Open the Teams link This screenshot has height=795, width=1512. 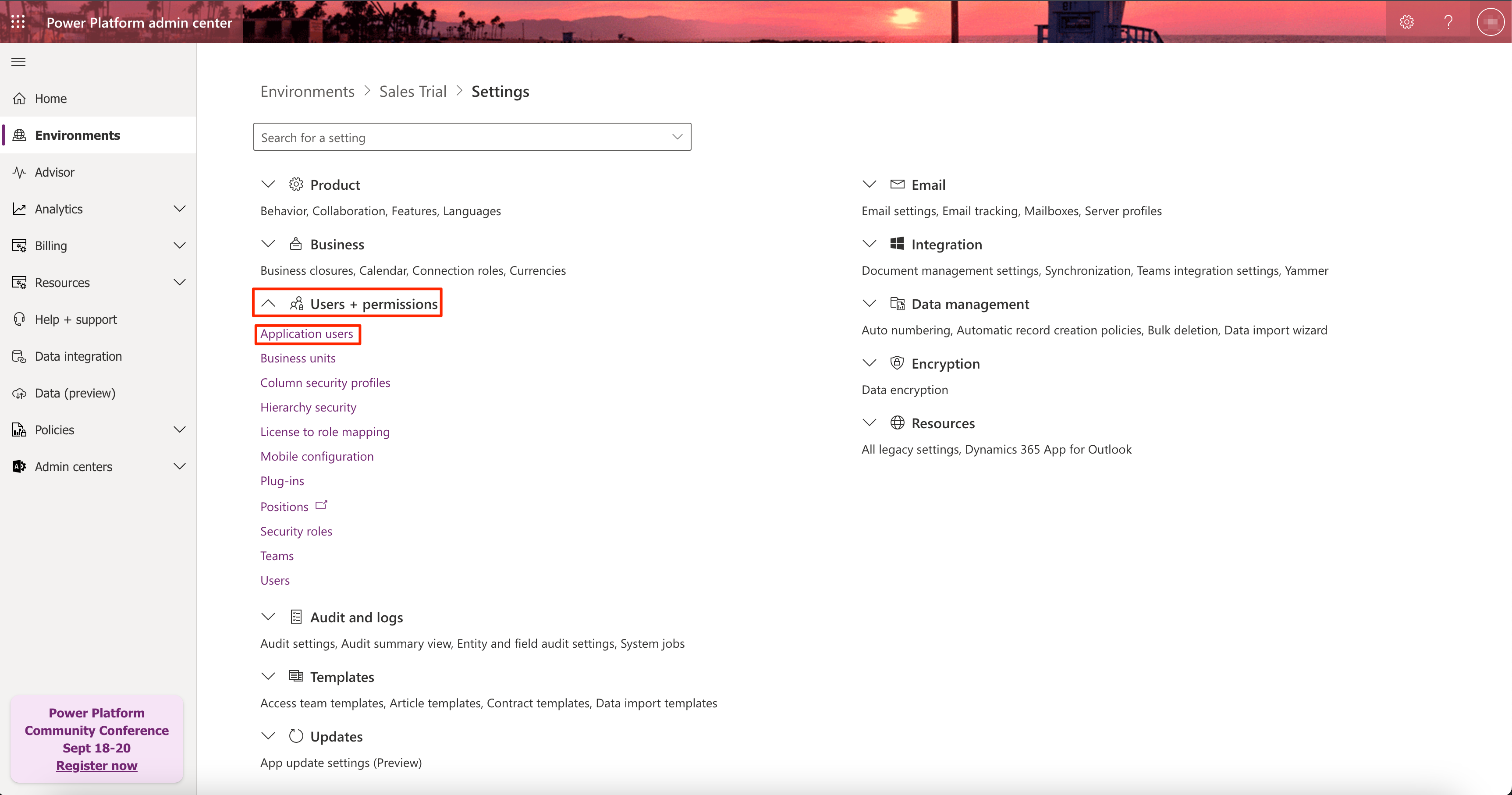coord(277,556)
